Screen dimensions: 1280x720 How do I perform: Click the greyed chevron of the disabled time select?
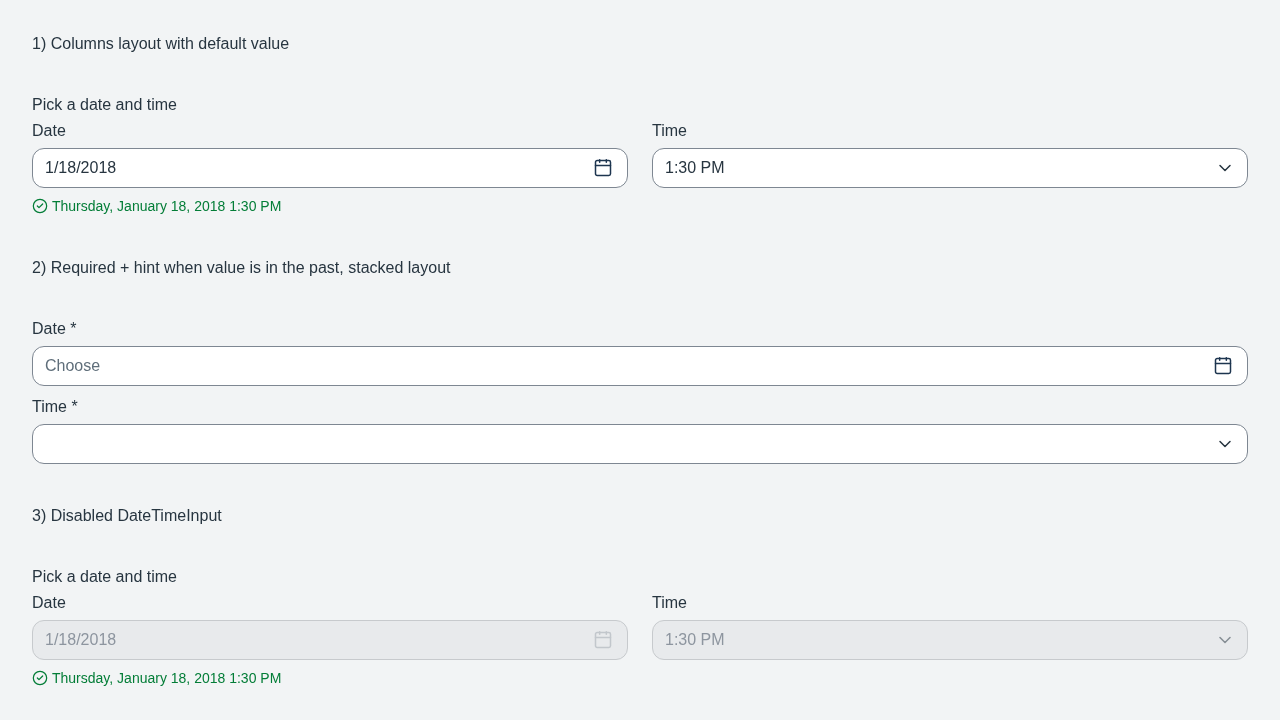point(1225,640)
